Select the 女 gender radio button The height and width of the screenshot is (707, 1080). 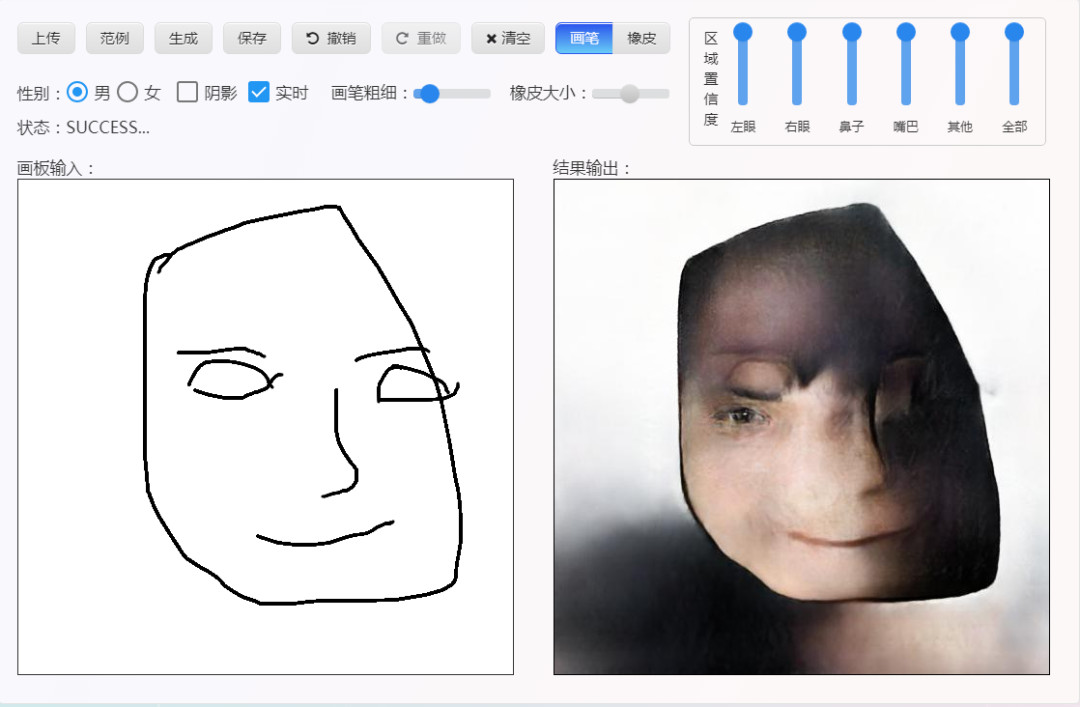tap(128, 92)
